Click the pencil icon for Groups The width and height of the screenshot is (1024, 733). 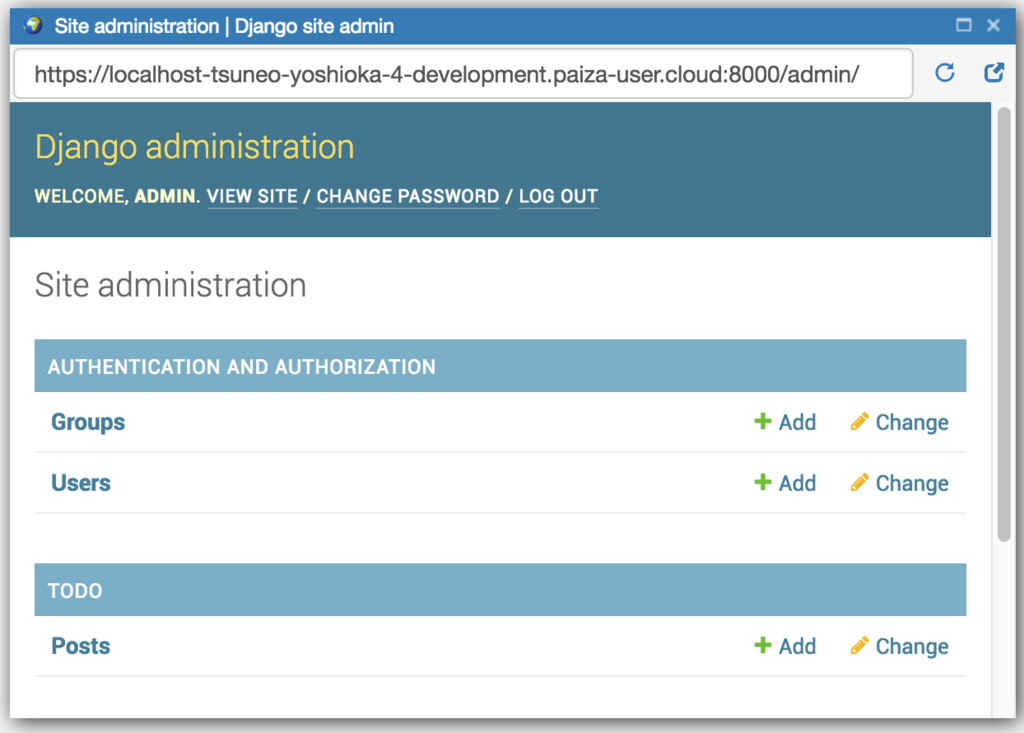(x=859, y=421)
